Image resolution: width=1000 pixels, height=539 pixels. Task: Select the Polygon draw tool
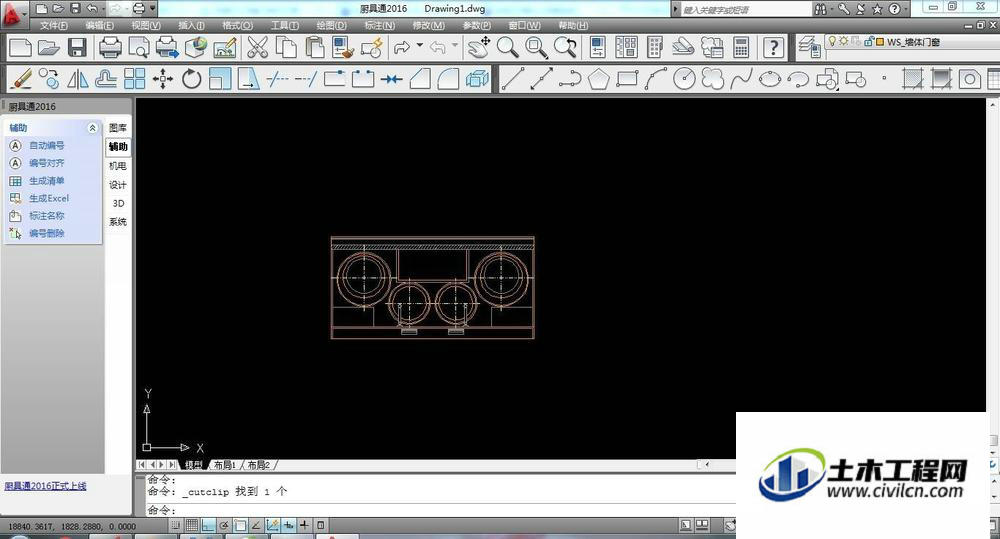point(598,79)
